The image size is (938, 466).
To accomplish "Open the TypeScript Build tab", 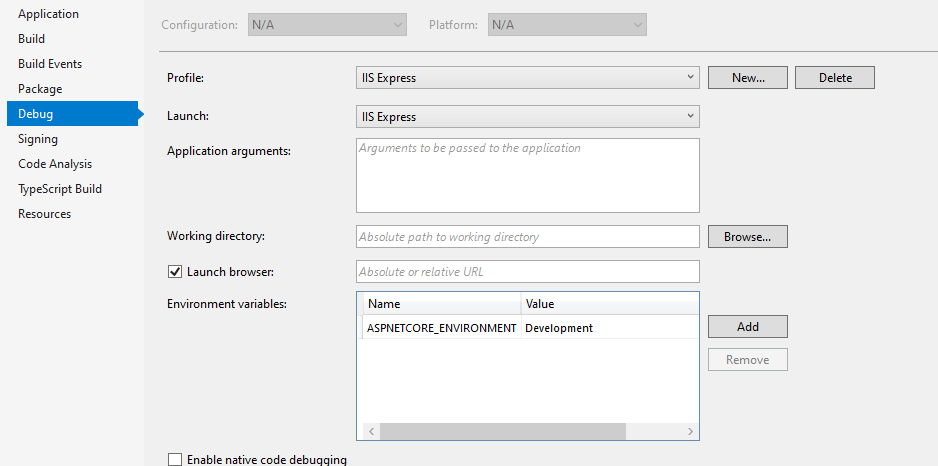I will coord(60,189).
